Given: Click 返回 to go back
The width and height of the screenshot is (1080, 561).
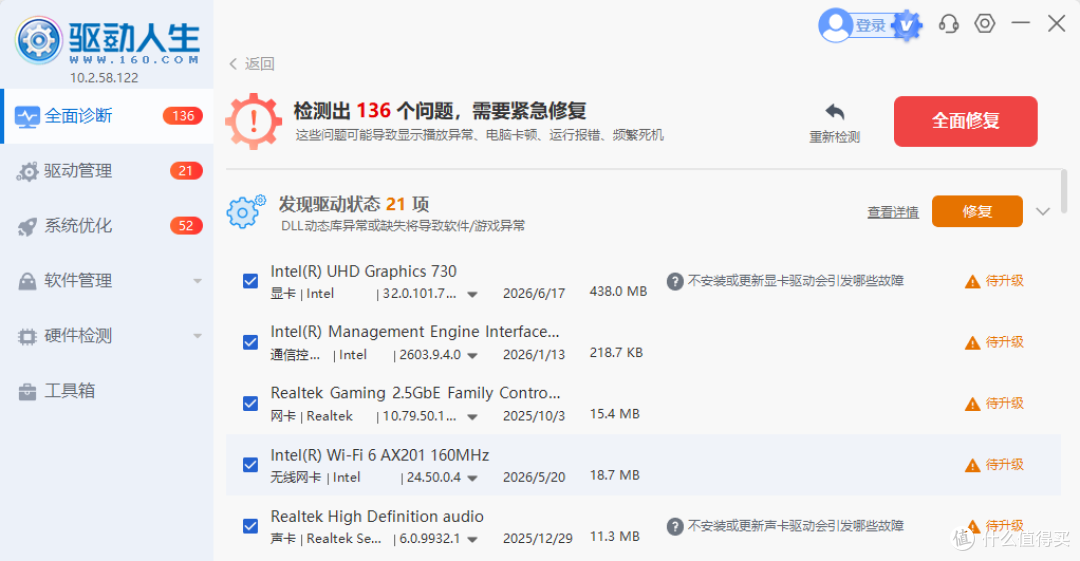Looking at the screenshot, I should [x=260, y=64].
